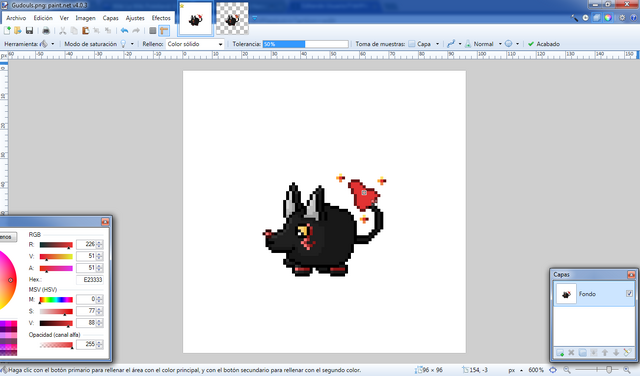Image resolution: width=640 pixels, height=376 pixels.
Task: Click the Move layer up arrow
Action: [605, 352]
